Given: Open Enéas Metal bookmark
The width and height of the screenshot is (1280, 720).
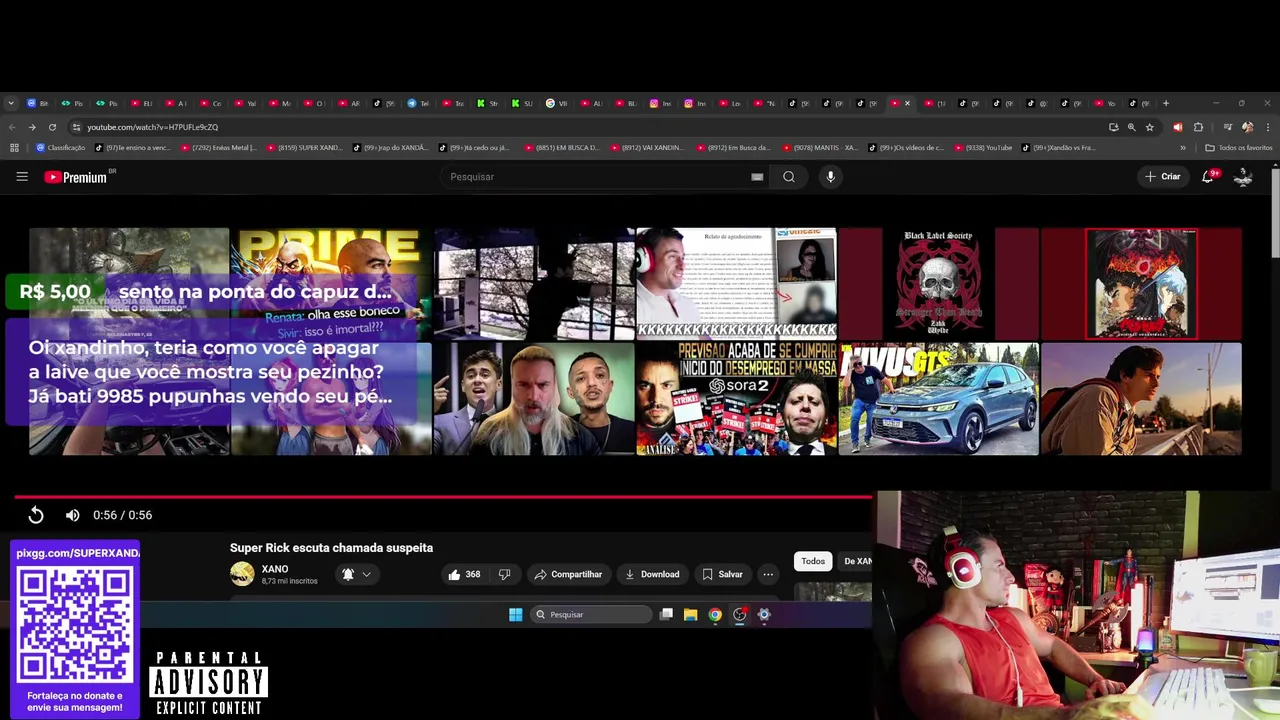Looking at the screenshot, I should 218,148.
